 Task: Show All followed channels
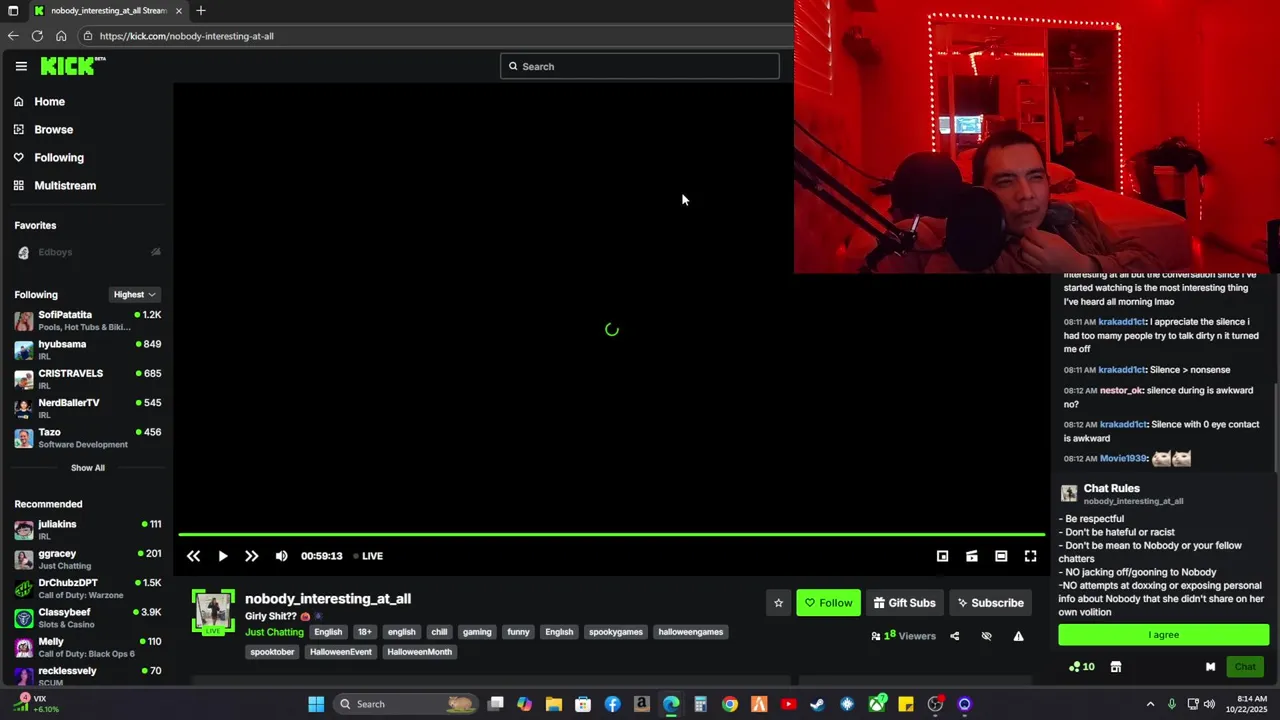[87, 468]
